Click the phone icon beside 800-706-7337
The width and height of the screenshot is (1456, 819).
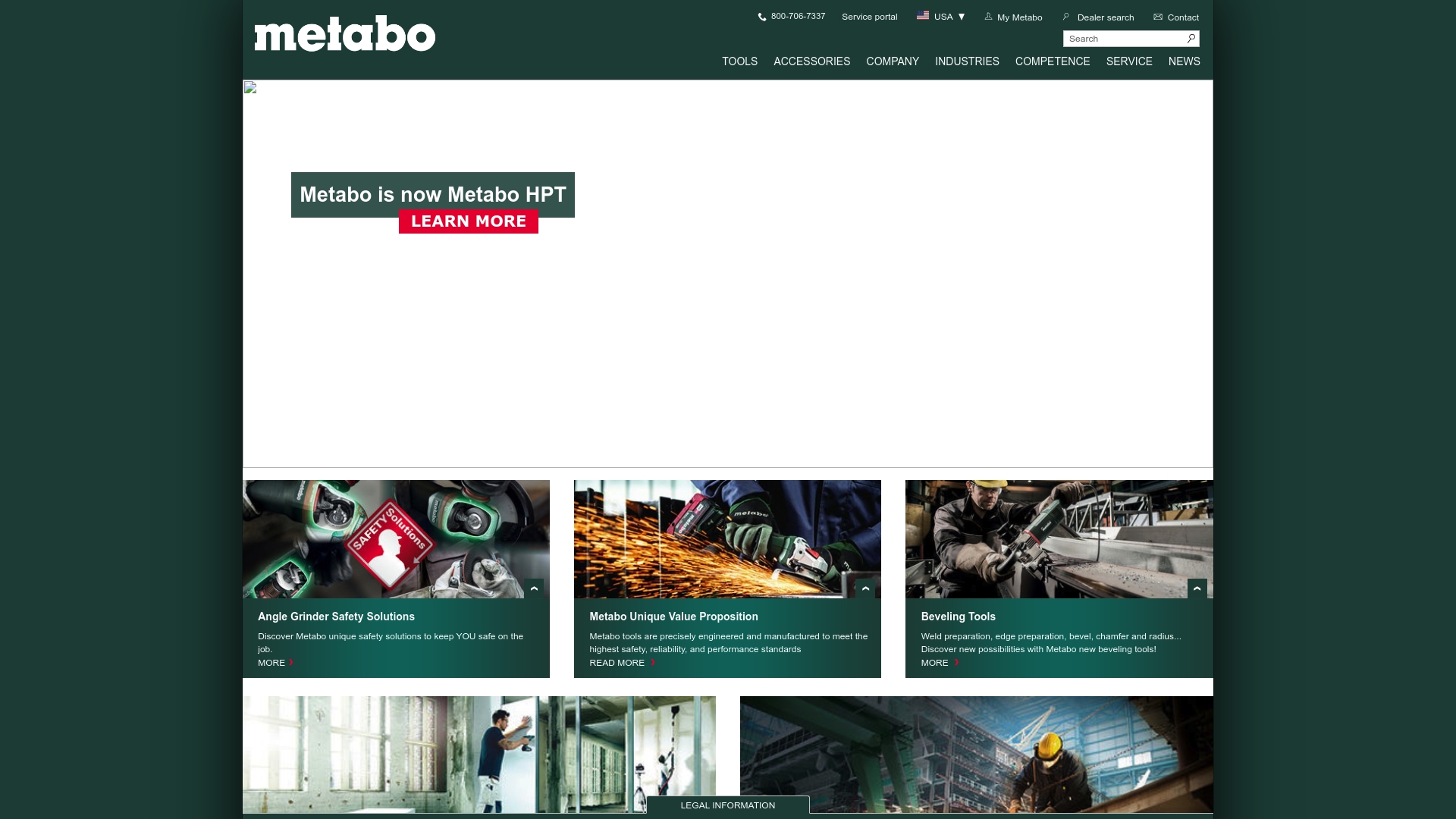click(762, 17)
